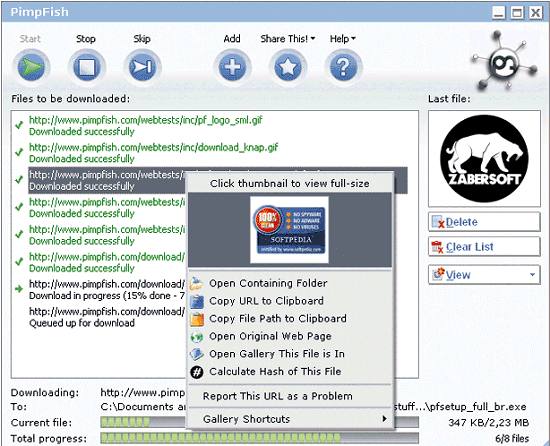550x446 pixels.
Task: Click the PimpFish logo in the corner
Action: 504,62
